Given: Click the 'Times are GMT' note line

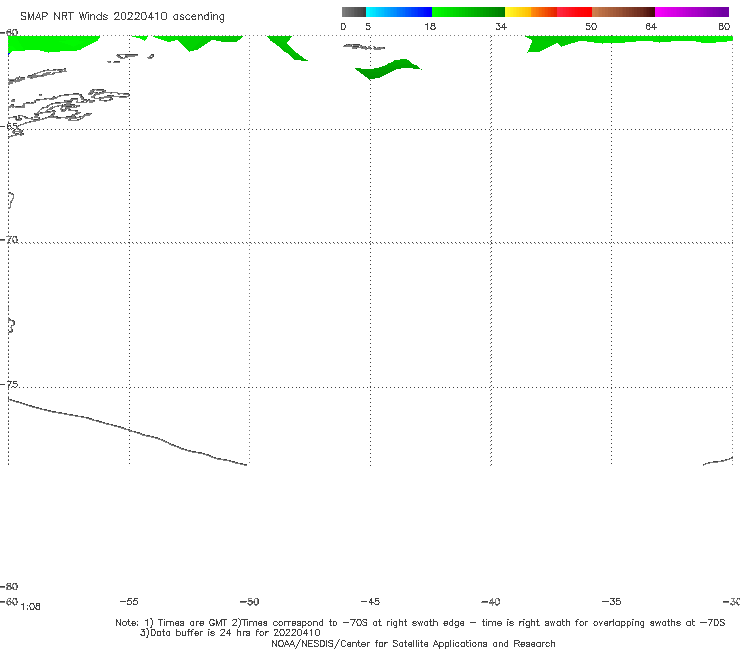Looking at the screenshot, I should 420,623.
